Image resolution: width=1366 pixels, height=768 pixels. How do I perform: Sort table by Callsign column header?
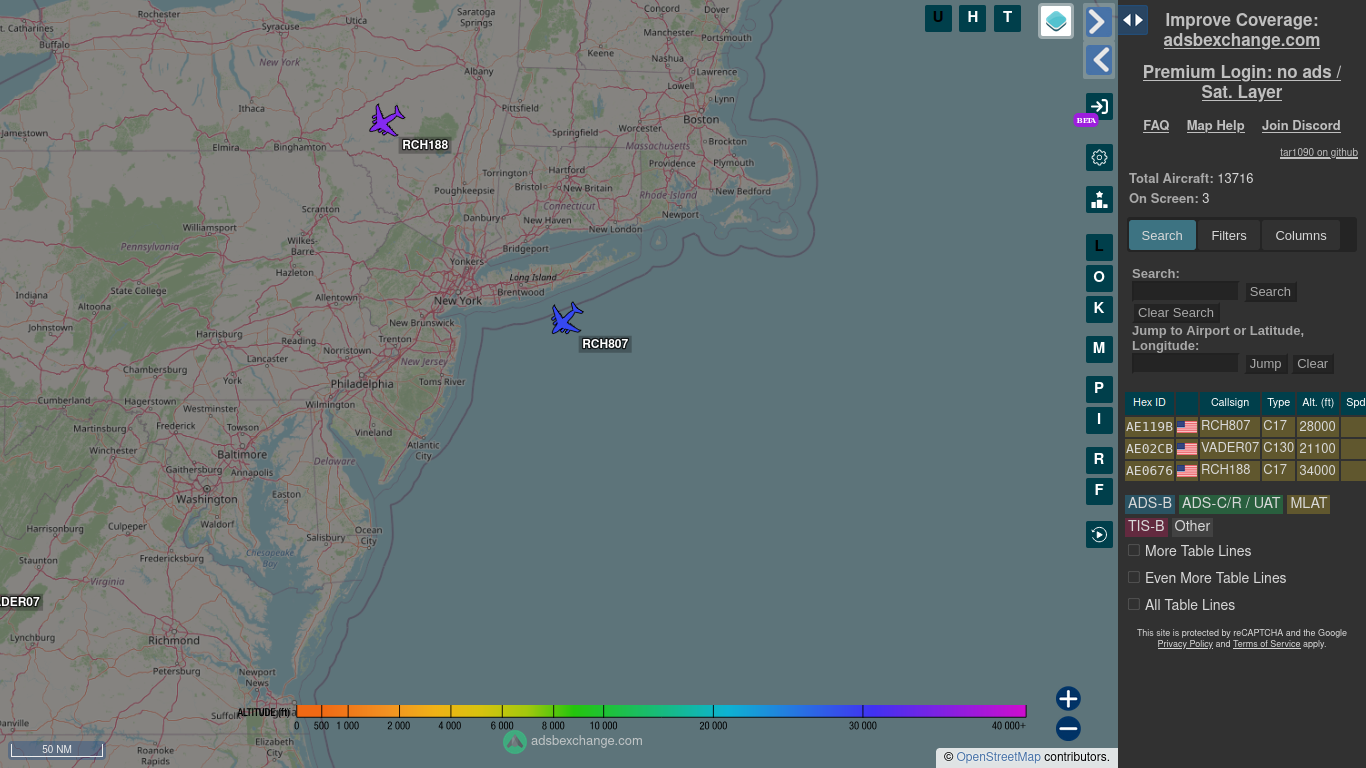click(x=1230, y=403)
